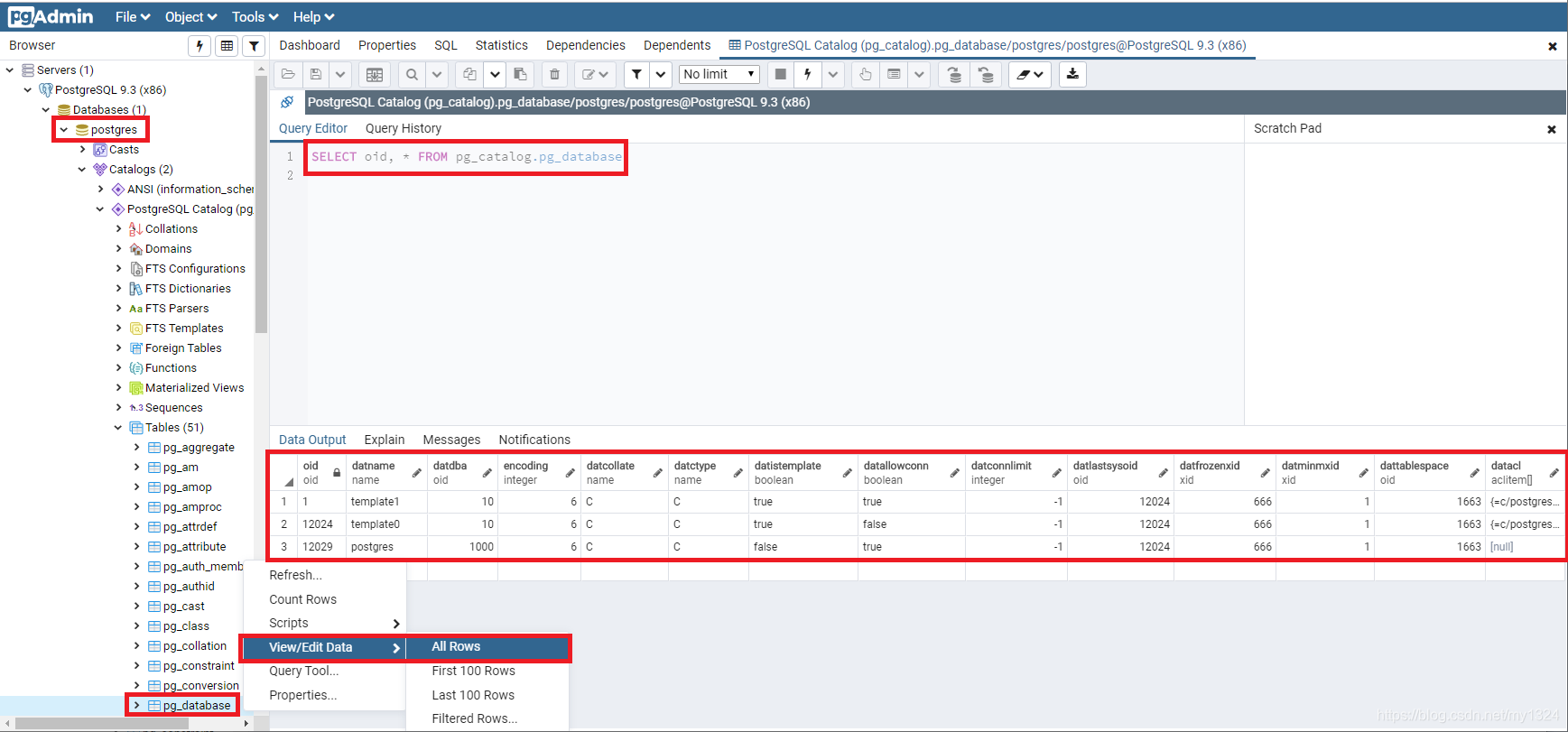Image resolution: width=1568 pixels, height=732 pixels.
Task: Open the Save File options dropdown arrow
Action: pos(340,74)
